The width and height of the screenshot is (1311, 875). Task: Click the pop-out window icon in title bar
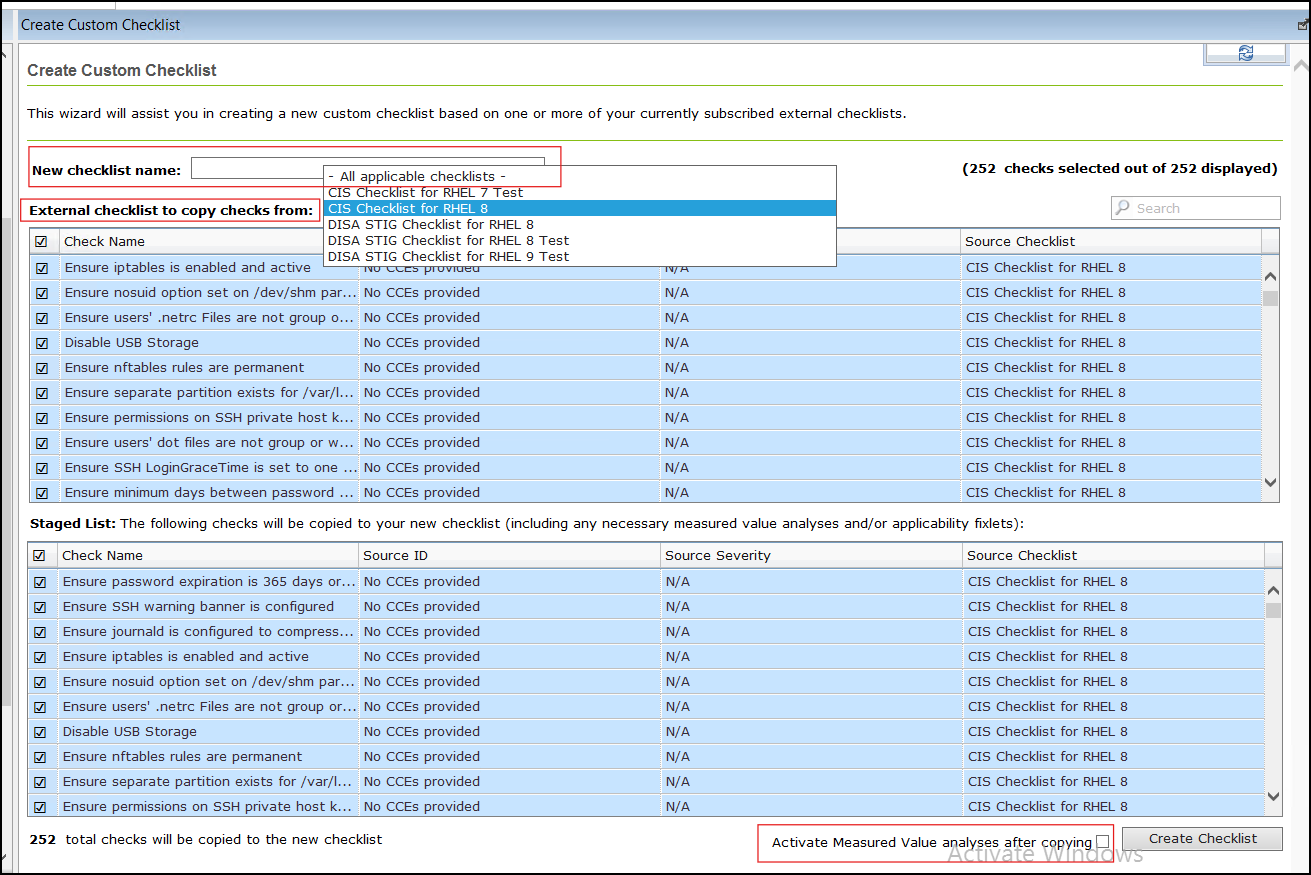click(1303, 25)
